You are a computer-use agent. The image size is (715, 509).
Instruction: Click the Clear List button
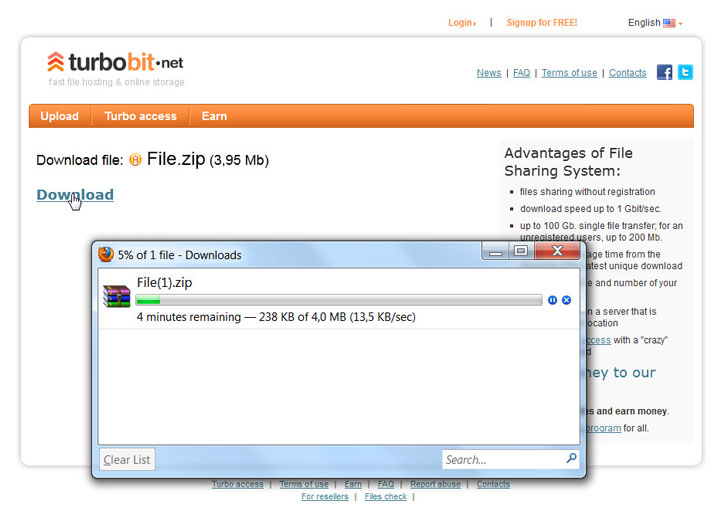click(x=127, y=459)
